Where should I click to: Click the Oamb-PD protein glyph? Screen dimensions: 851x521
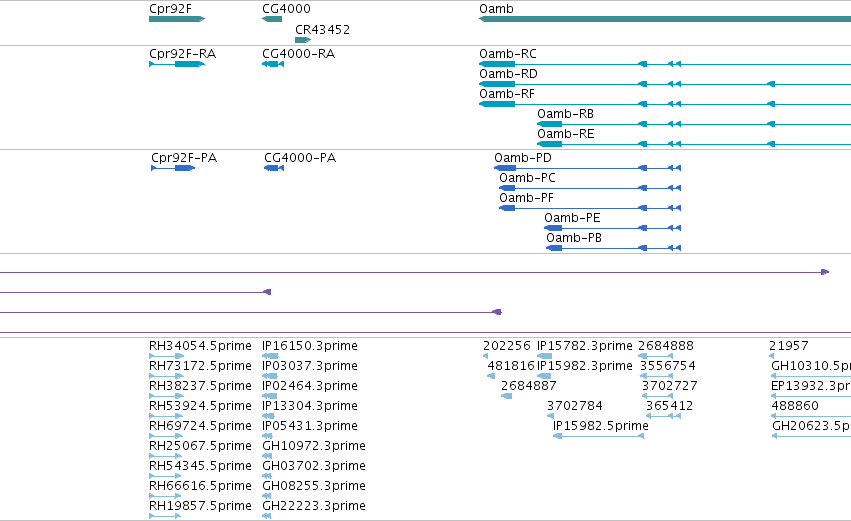(587, 168)
